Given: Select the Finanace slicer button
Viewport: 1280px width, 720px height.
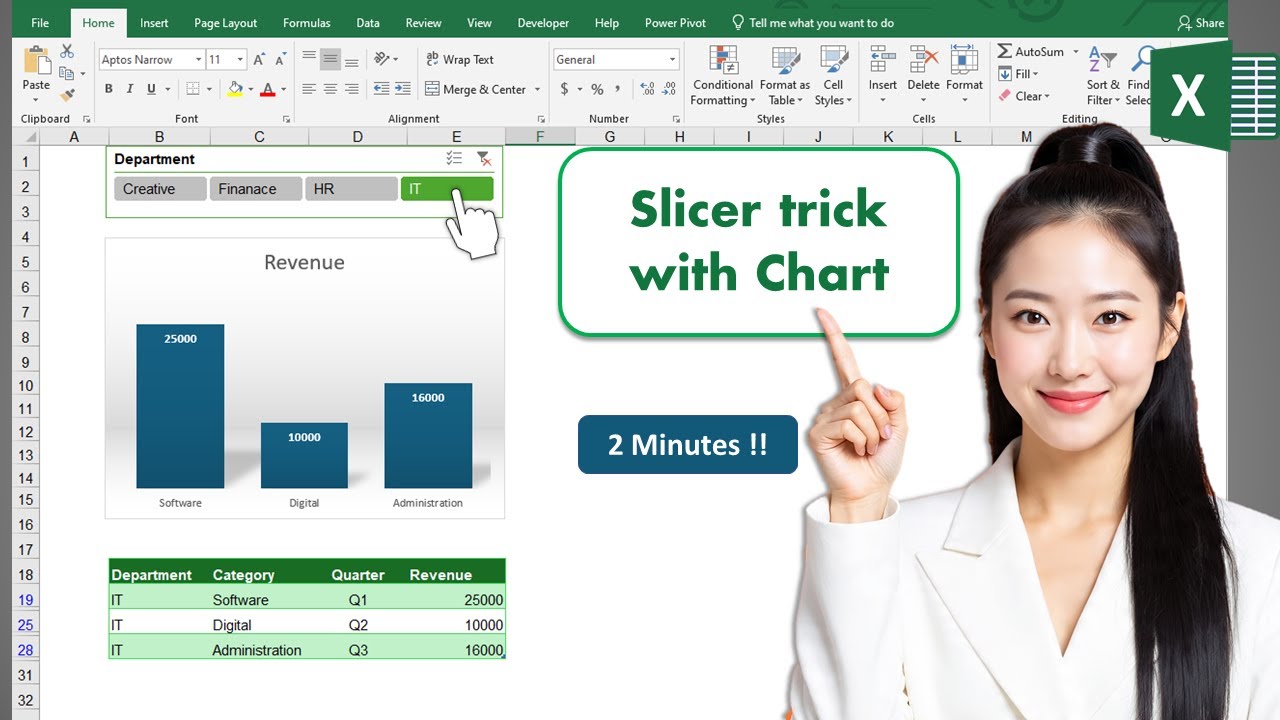Looking at the screenshot, I should tap(256, 189).
